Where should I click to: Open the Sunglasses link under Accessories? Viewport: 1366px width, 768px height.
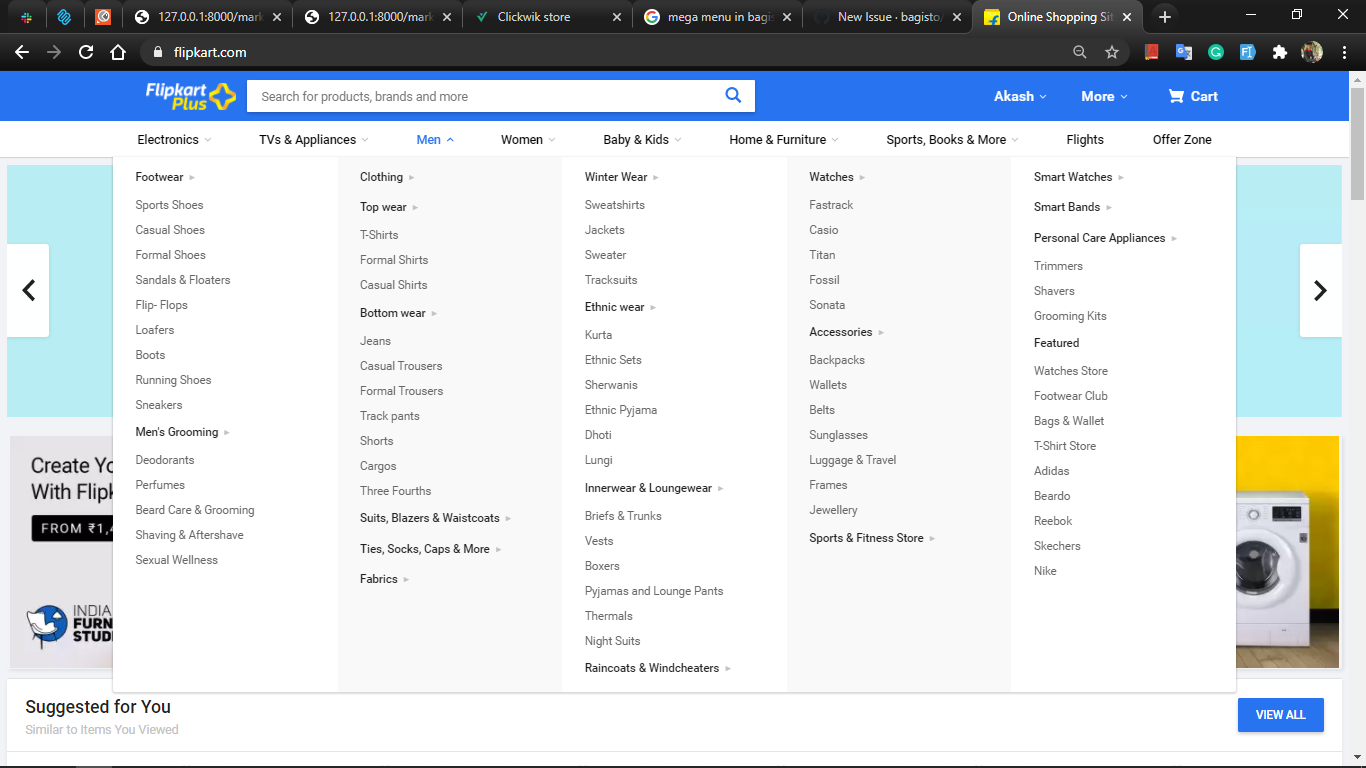coord(838,435)
